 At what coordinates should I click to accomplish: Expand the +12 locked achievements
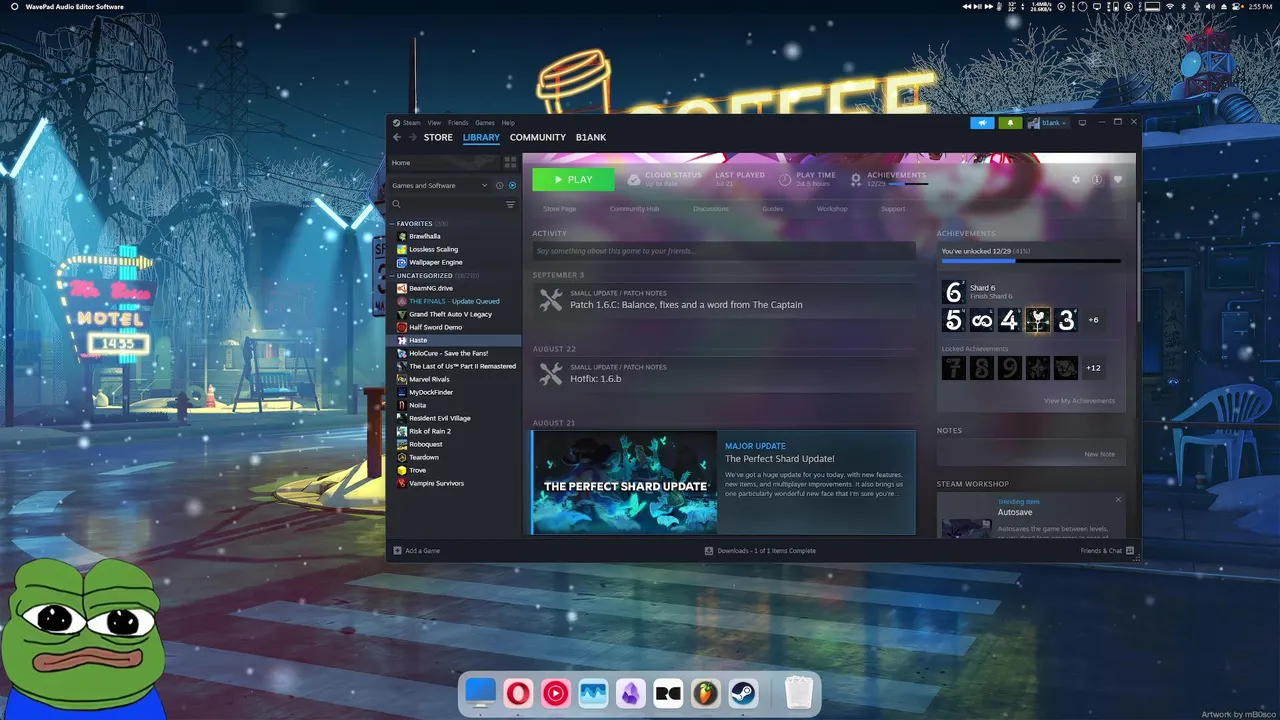1093,368
